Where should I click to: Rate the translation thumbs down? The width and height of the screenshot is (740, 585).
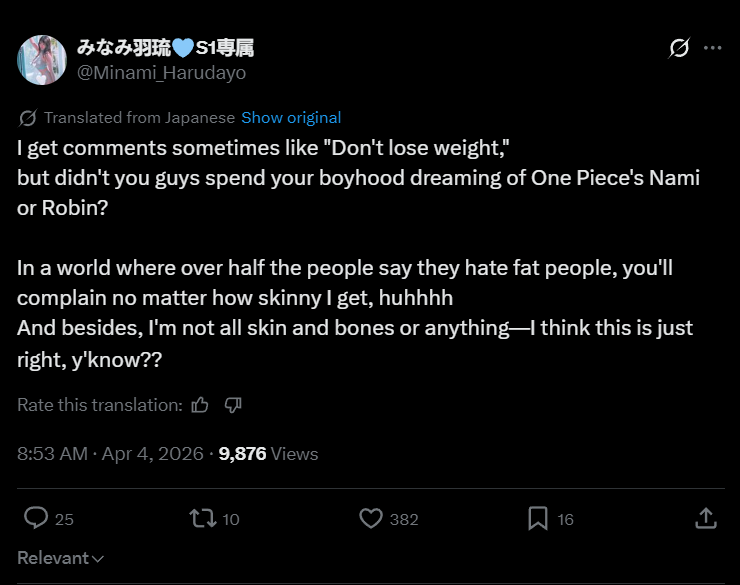[233, 405]
